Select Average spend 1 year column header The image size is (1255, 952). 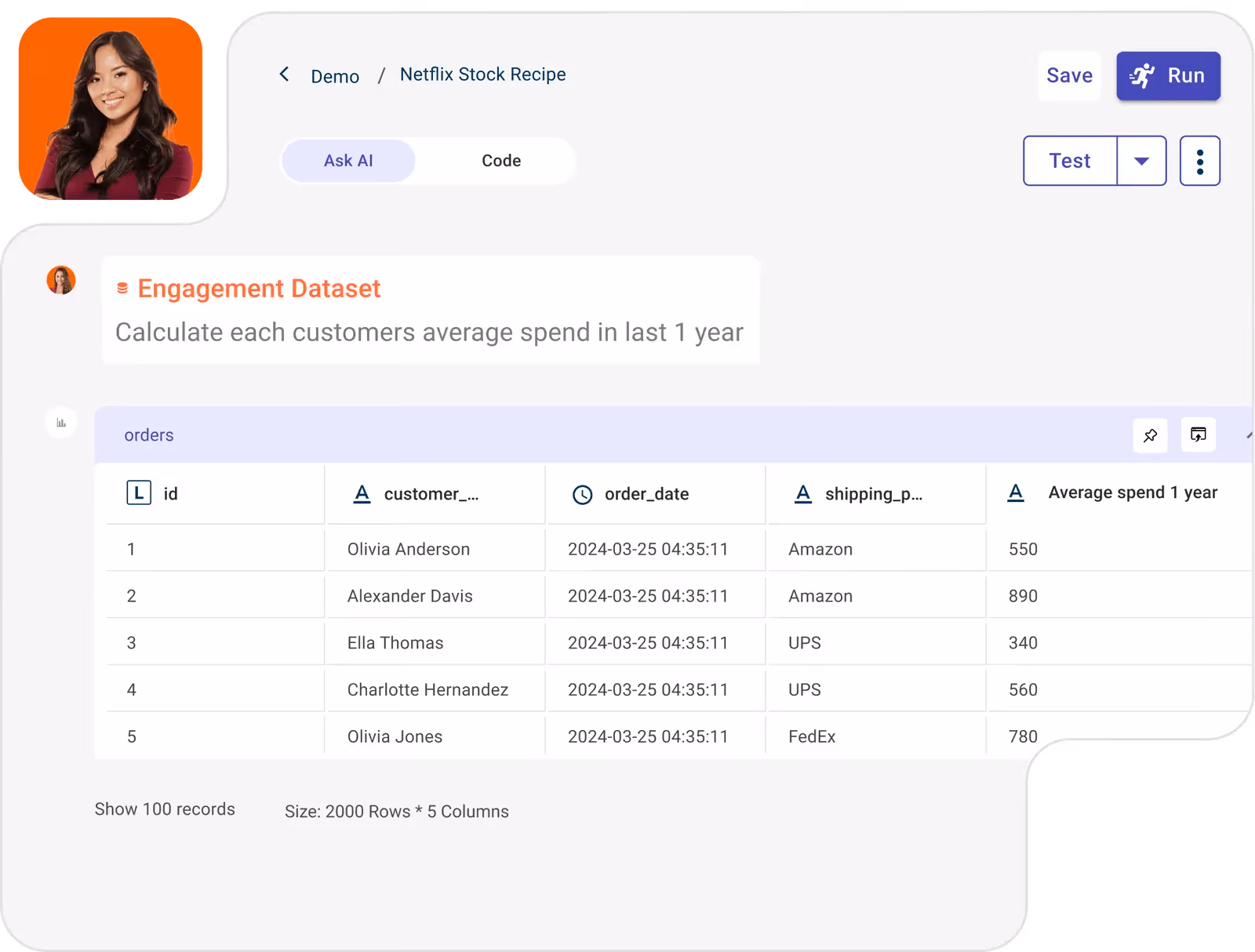1133,492
